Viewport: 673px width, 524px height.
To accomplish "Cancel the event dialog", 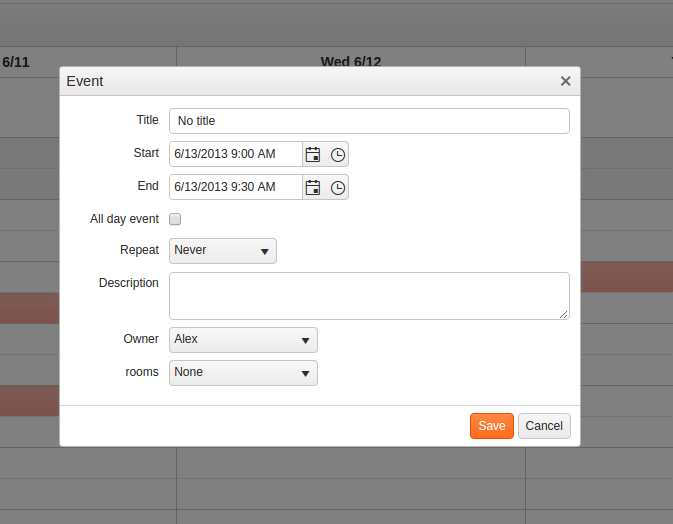I will click(x=544, y=426).
